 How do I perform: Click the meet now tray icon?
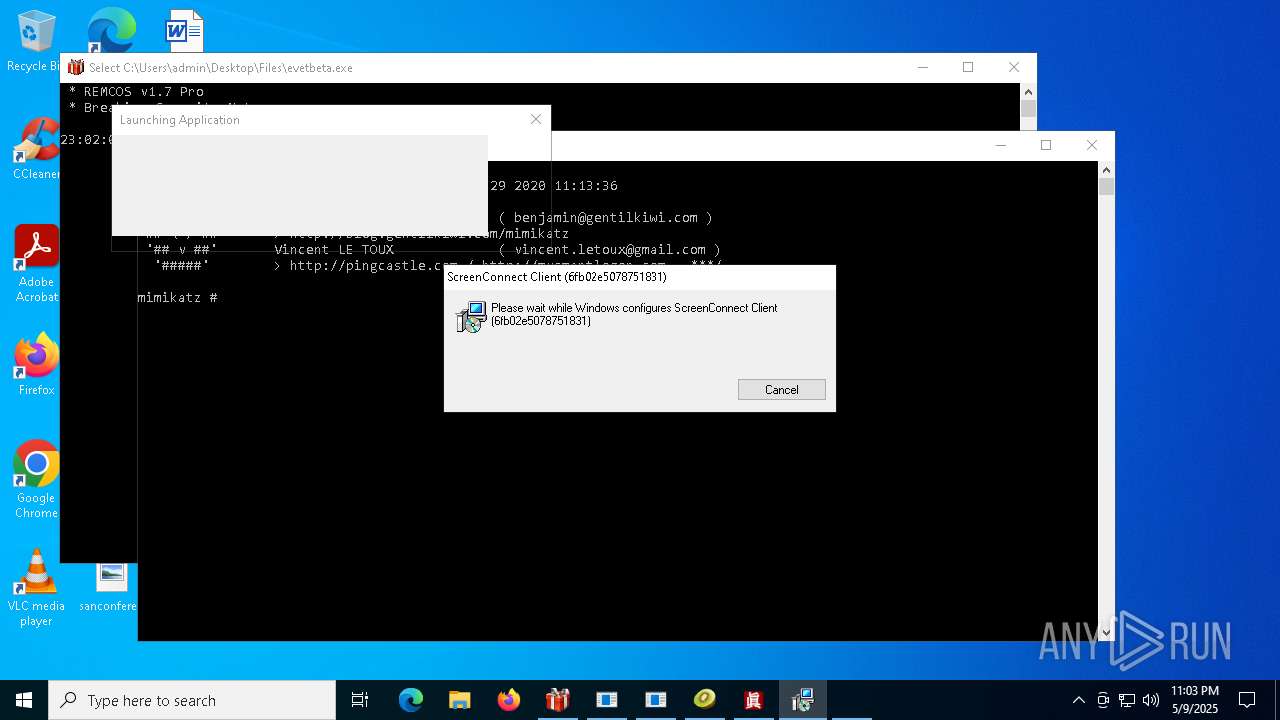[x=1103, y=700]
